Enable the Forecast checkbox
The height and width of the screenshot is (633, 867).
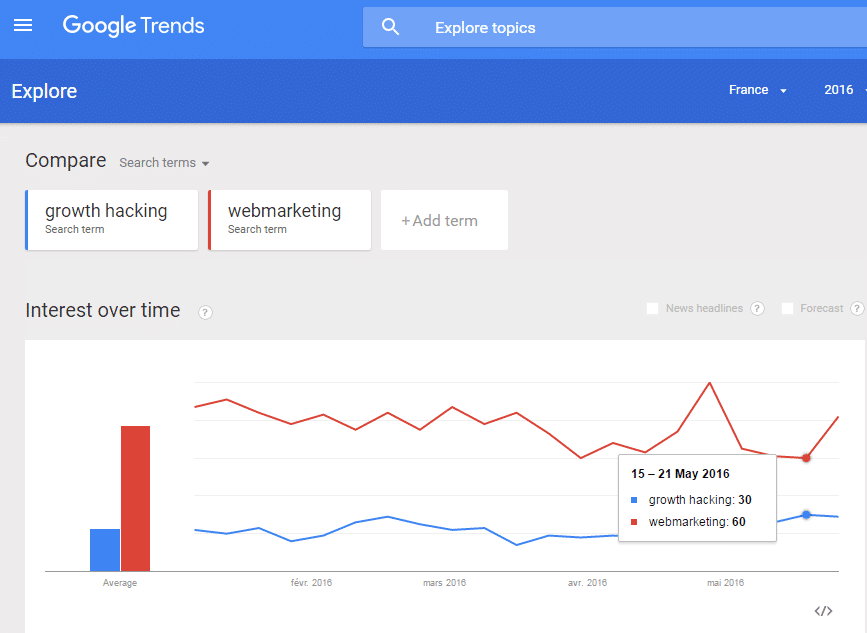[x=787, y=308]
